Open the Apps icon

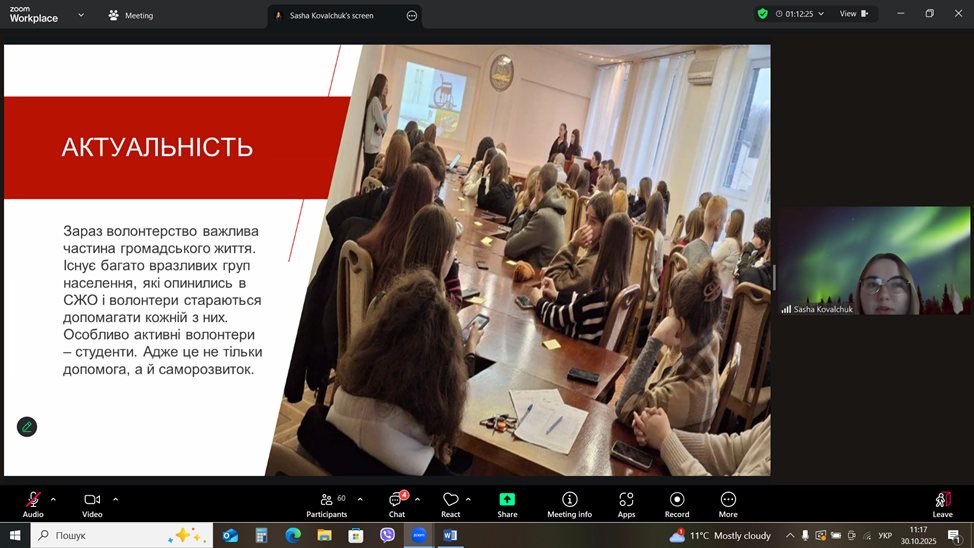626,503
